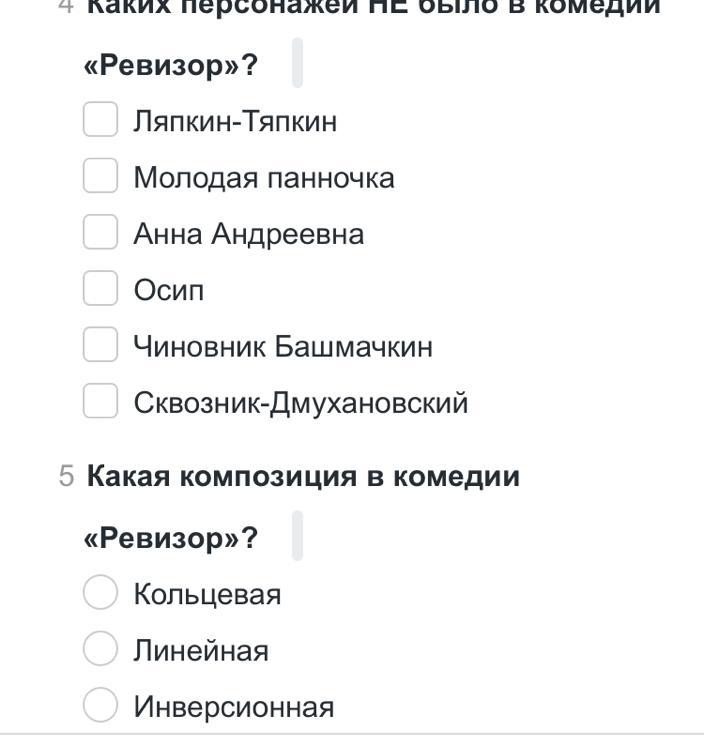Mark the Осип checkbox

(100, 288)
